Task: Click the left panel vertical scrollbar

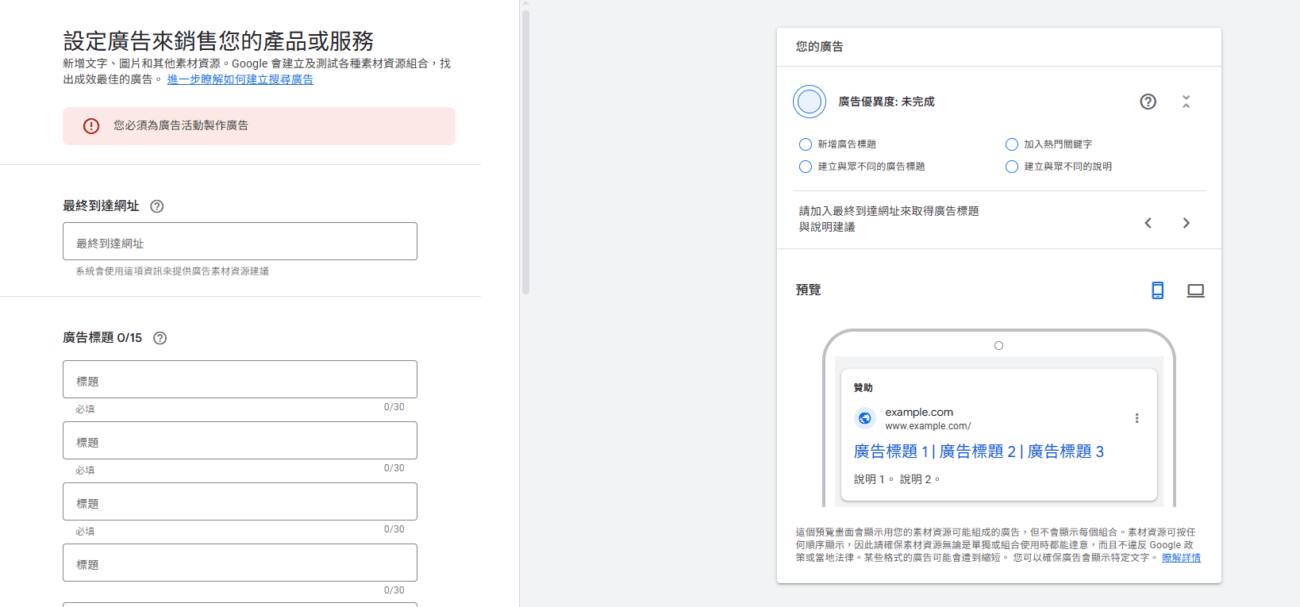Action: click(x=526, y=150)
